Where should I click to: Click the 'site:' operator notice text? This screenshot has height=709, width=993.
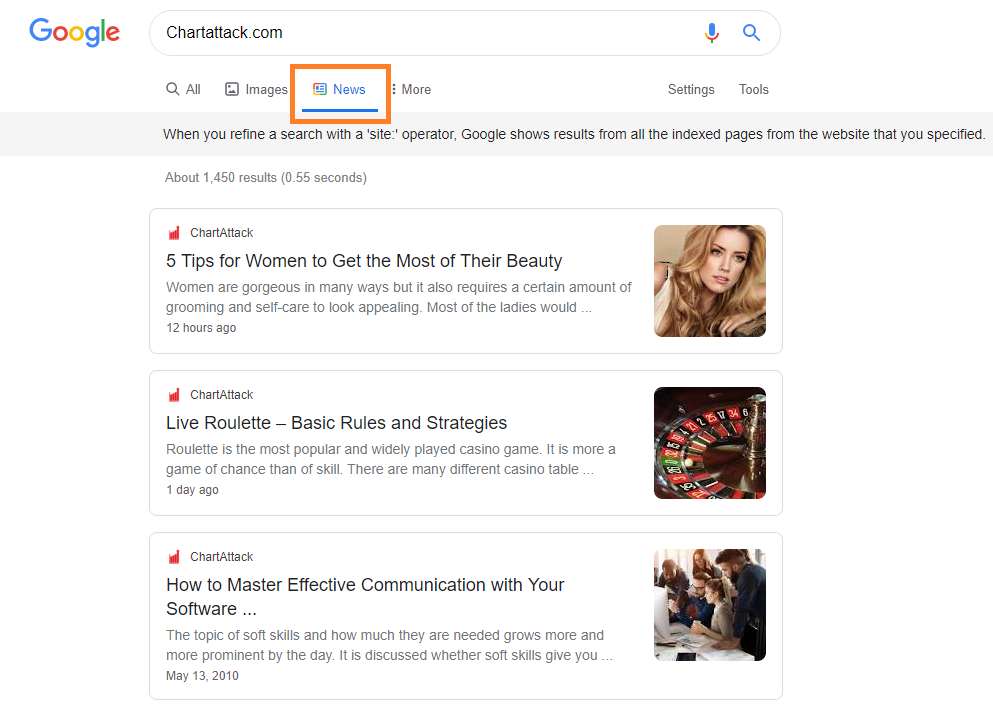pyautogui.click(x=574, y=134)
